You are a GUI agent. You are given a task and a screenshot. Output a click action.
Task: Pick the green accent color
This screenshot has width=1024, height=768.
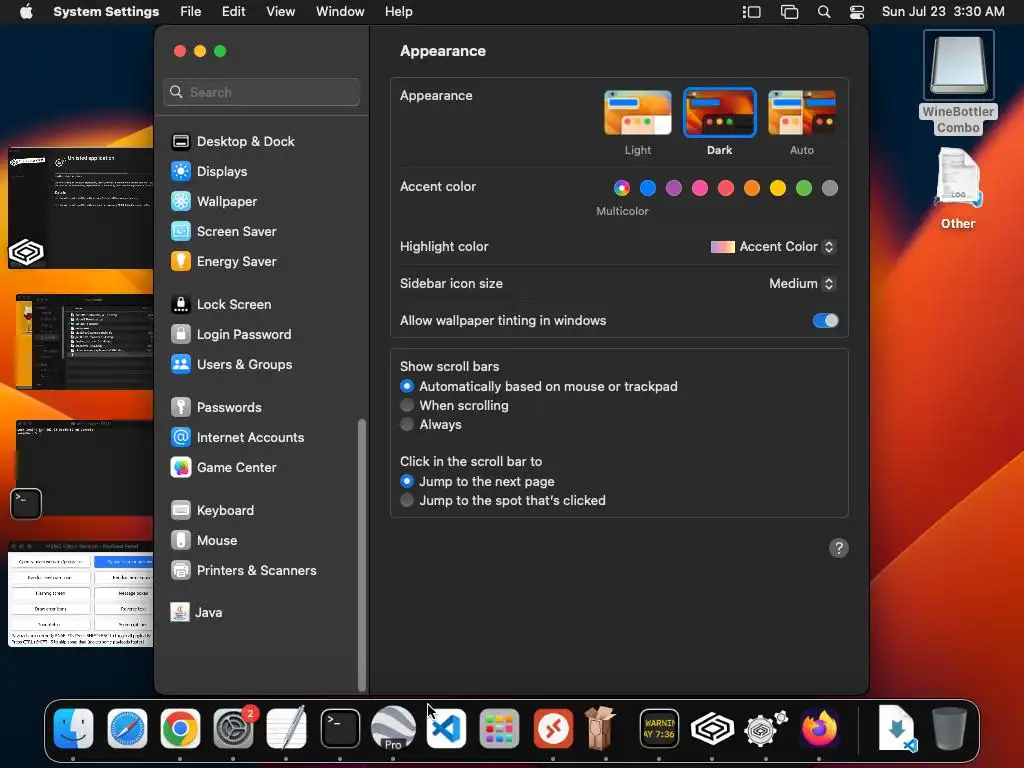coord(804,188)
